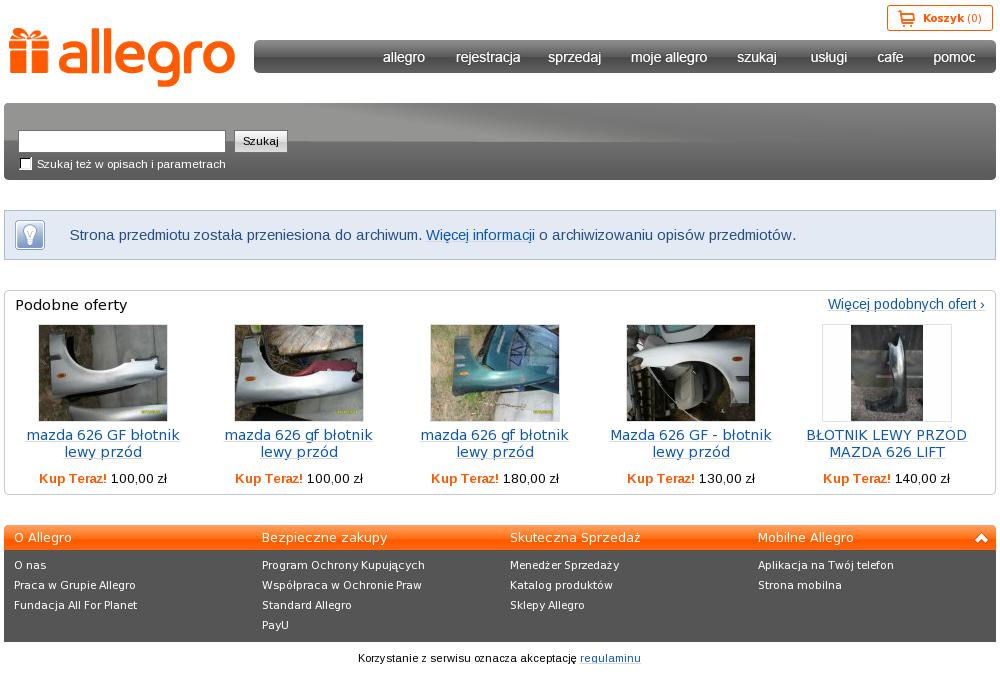
Task: Click the O Allegro footer heading
Action: pos(43,538)
